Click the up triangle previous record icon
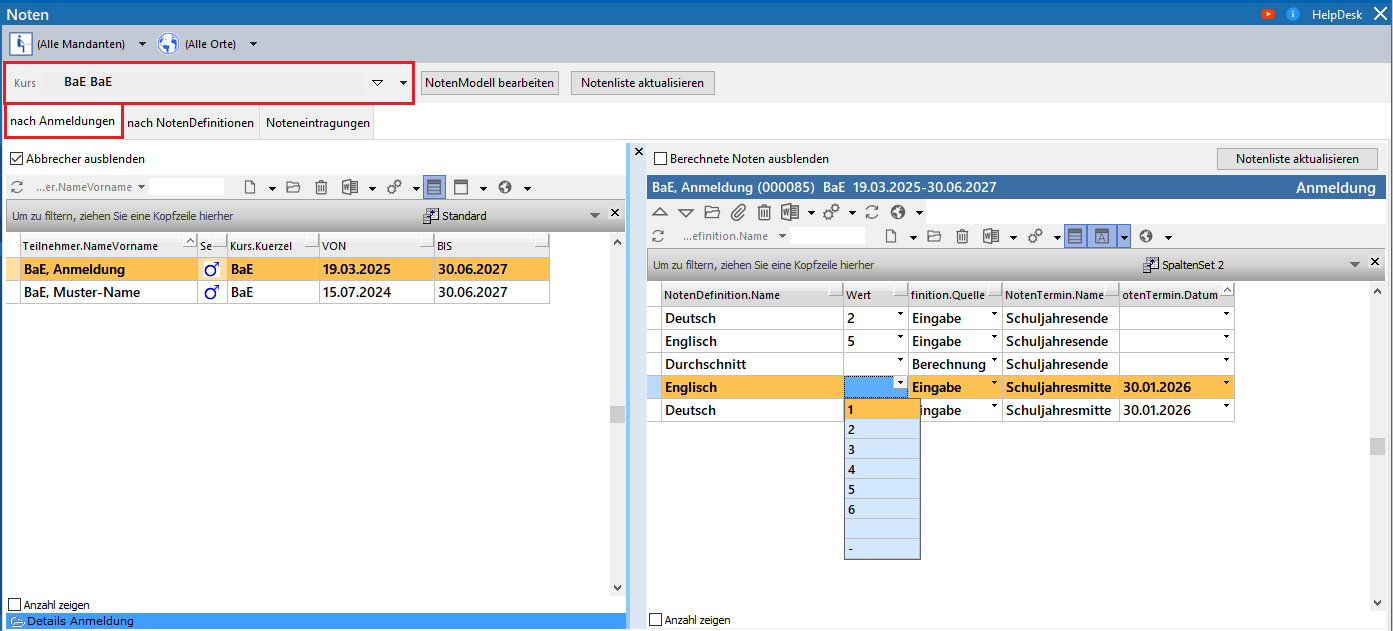 [x=660, y=212]
